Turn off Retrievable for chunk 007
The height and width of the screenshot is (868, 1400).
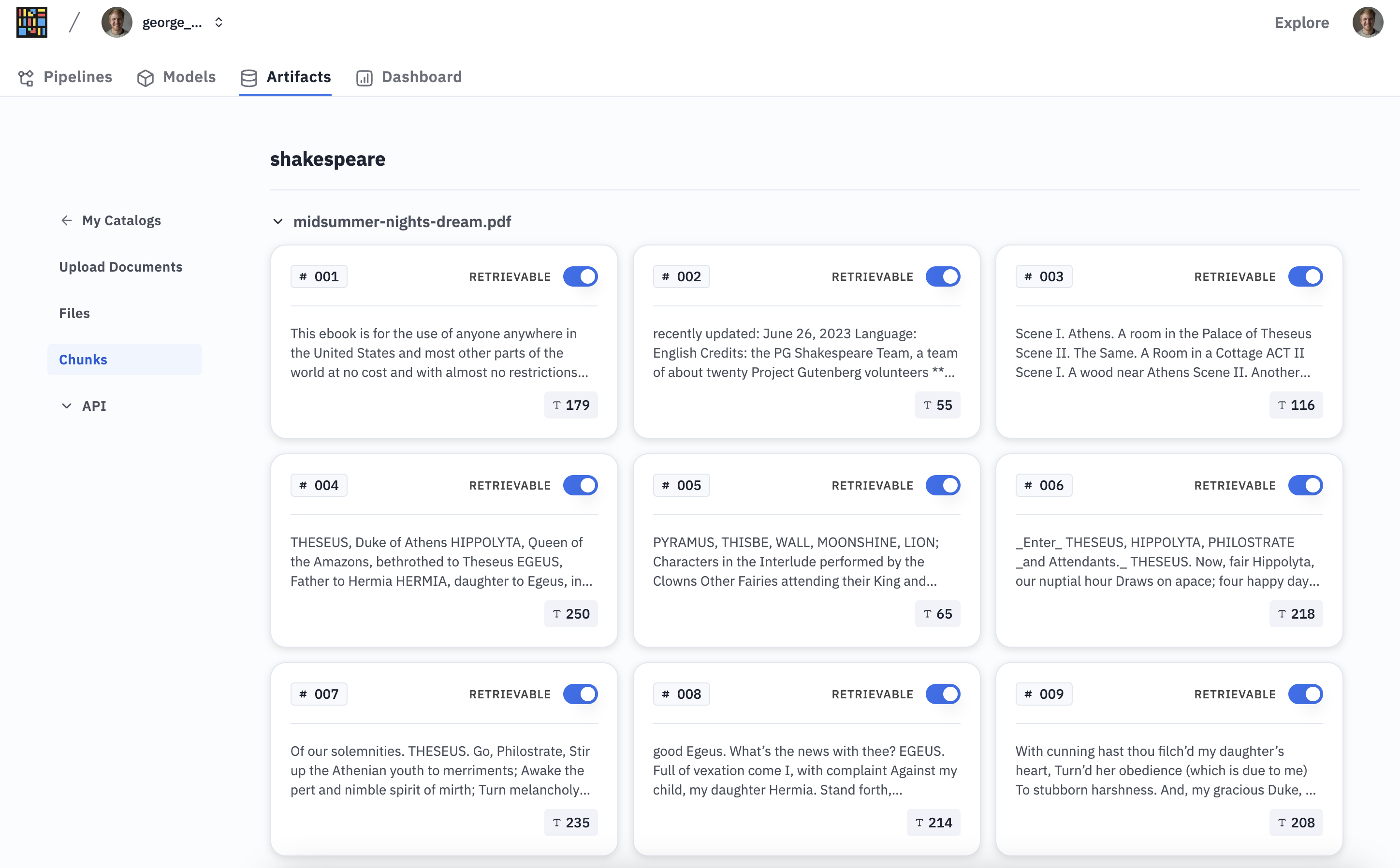tap(580, 694)
